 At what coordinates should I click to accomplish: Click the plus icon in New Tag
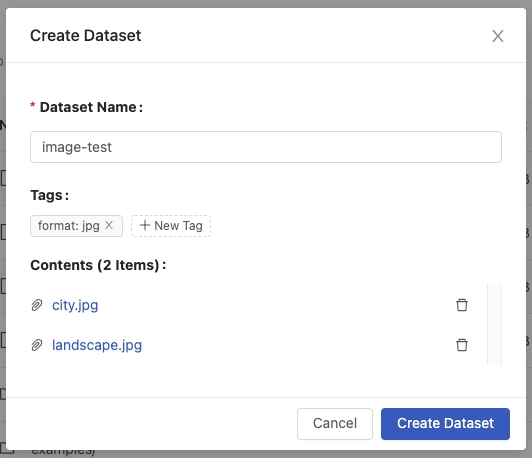tap(145, 225)
